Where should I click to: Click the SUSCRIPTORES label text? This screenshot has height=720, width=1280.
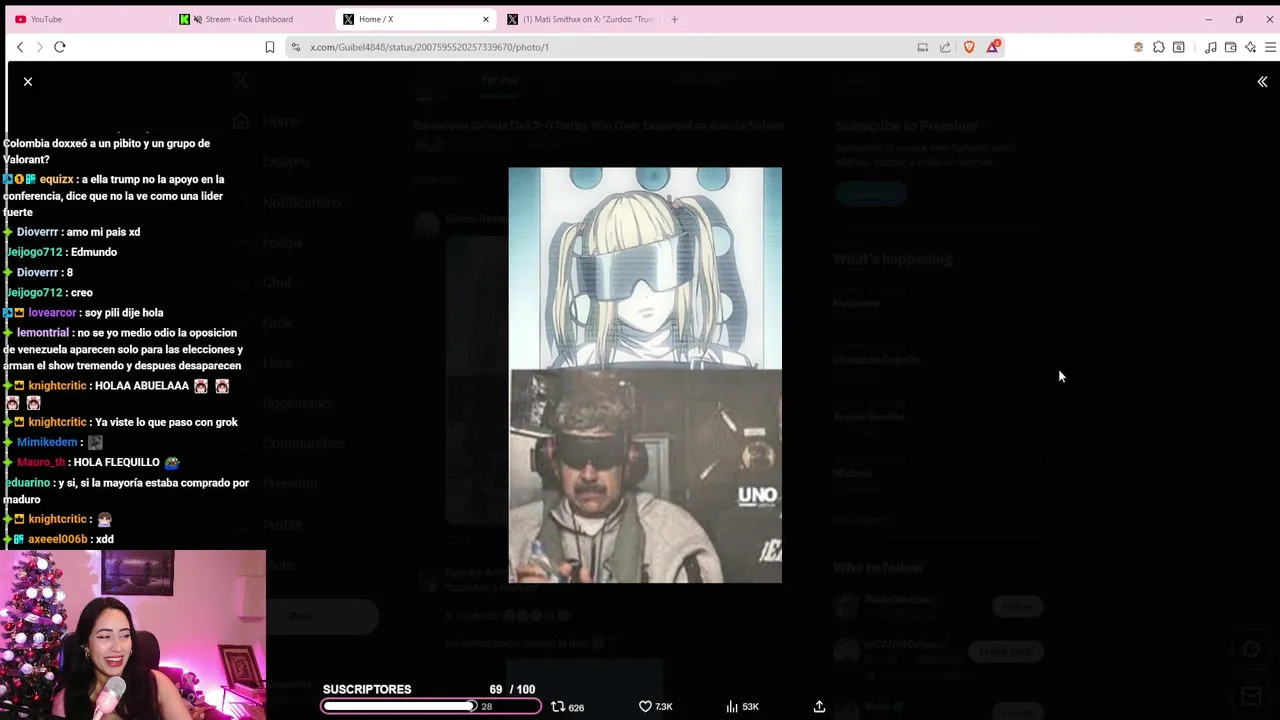[367, 689]
